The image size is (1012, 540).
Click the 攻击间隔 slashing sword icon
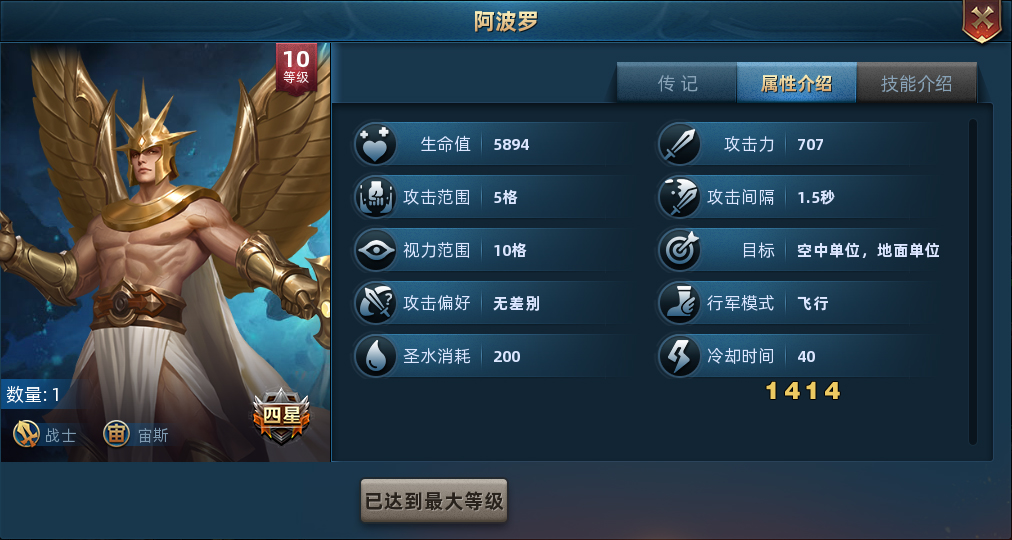coord(679,197)
